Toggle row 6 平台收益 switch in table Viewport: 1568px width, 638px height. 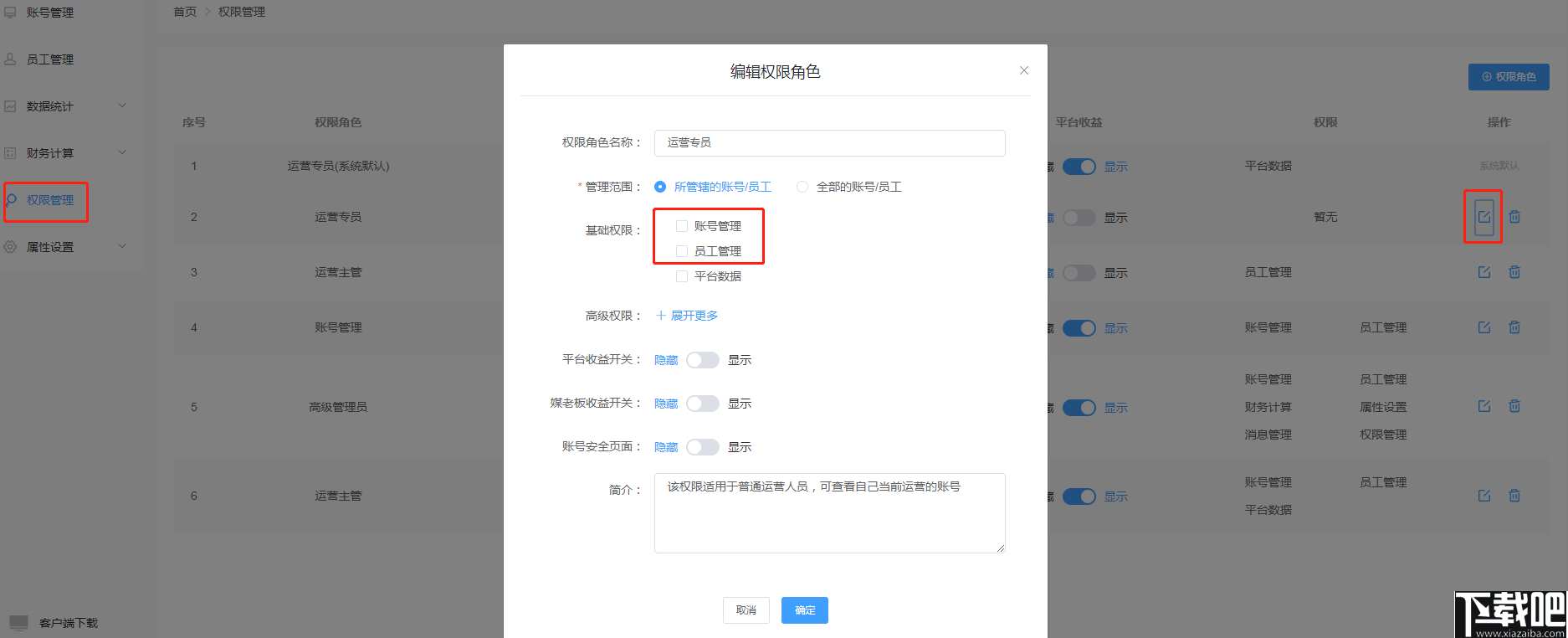click(1079, 497)
